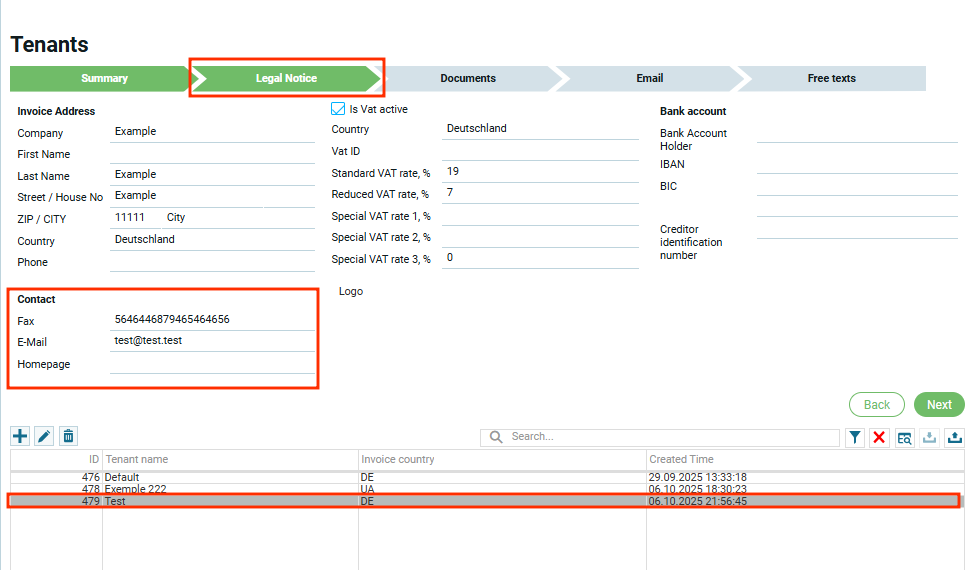
Task: Select the Free texts step tab
Action: click(831, 78)
